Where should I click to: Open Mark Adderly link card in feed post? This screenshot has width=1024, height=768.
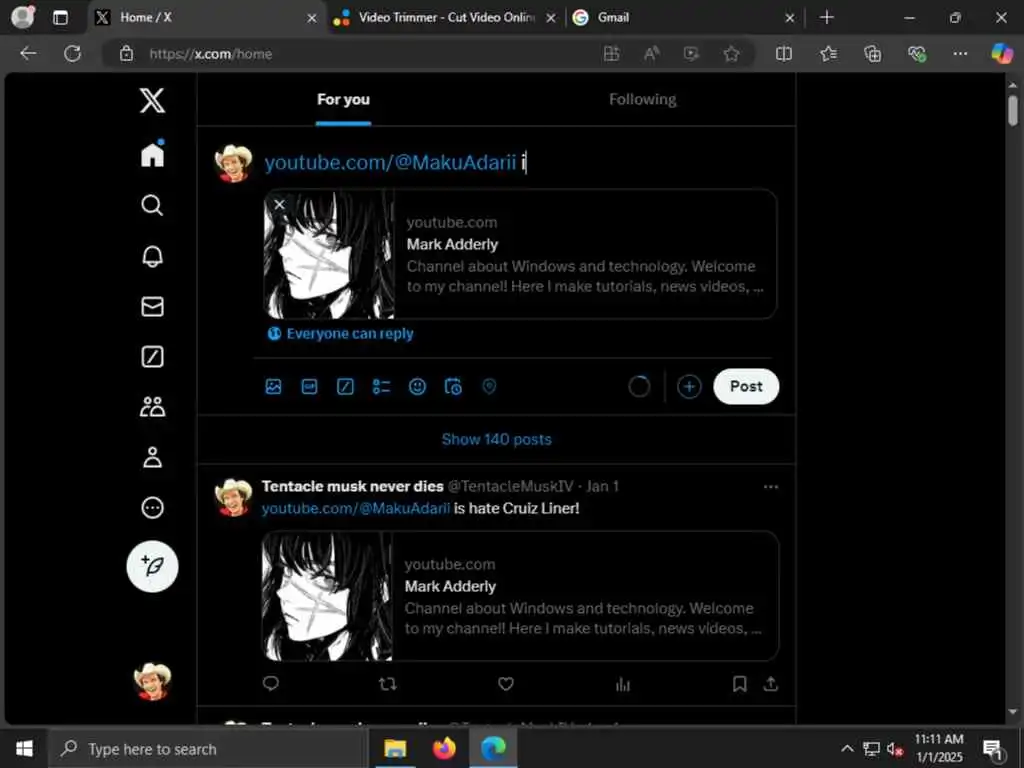pos(520,596)
